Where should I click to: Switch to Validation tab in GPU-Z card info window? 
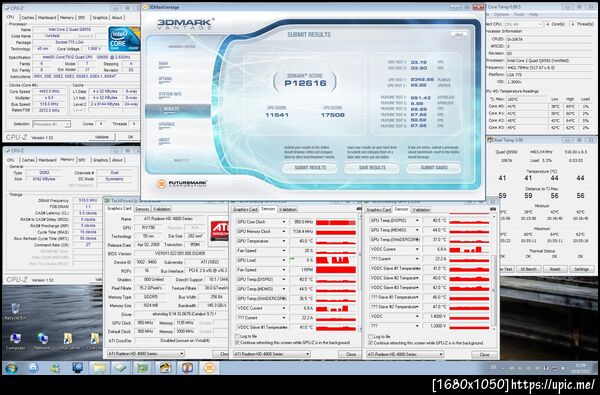pos(162,209)
